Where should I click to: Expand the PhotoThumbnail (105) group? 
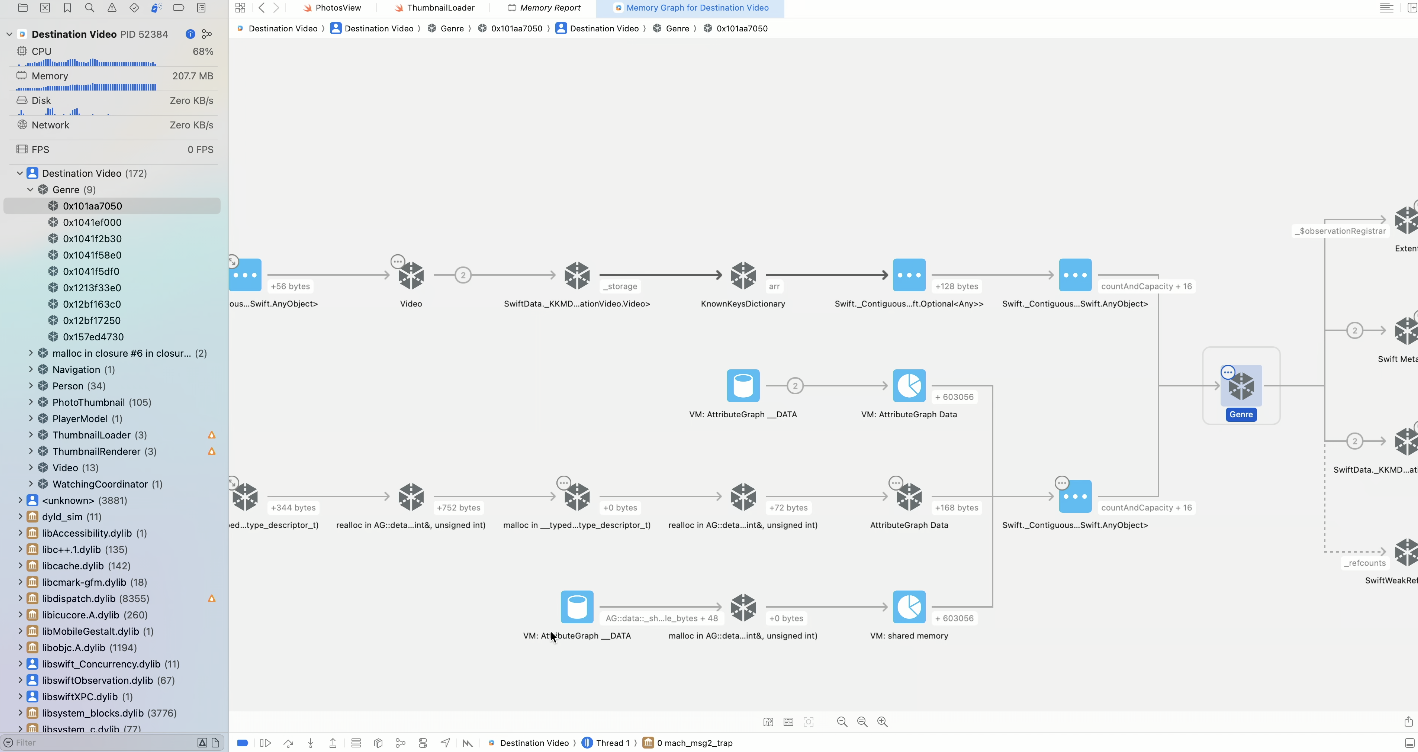click(x=31, y=402)
